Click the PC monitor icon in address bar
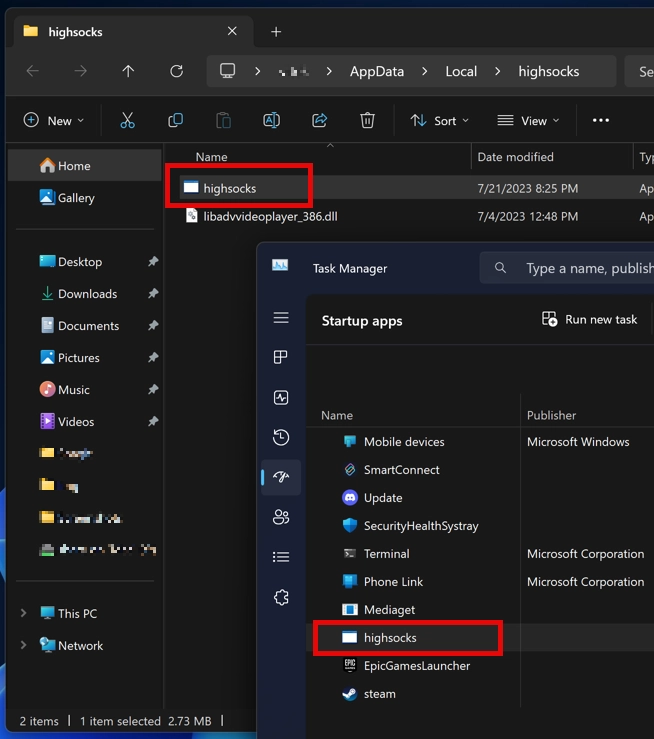The width and height of the screenshot is (654, 739). click(228, 71)
